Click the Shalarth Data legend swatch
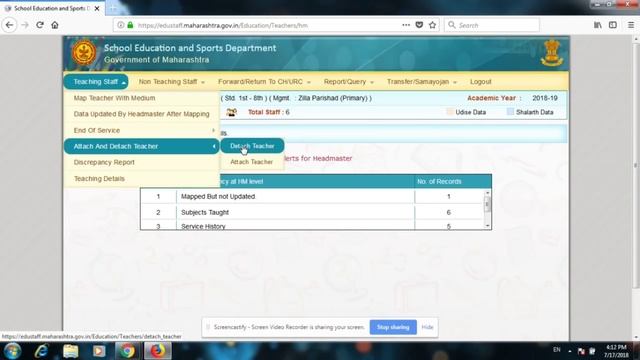The image size is (640, 360). (x=510, y=111)
